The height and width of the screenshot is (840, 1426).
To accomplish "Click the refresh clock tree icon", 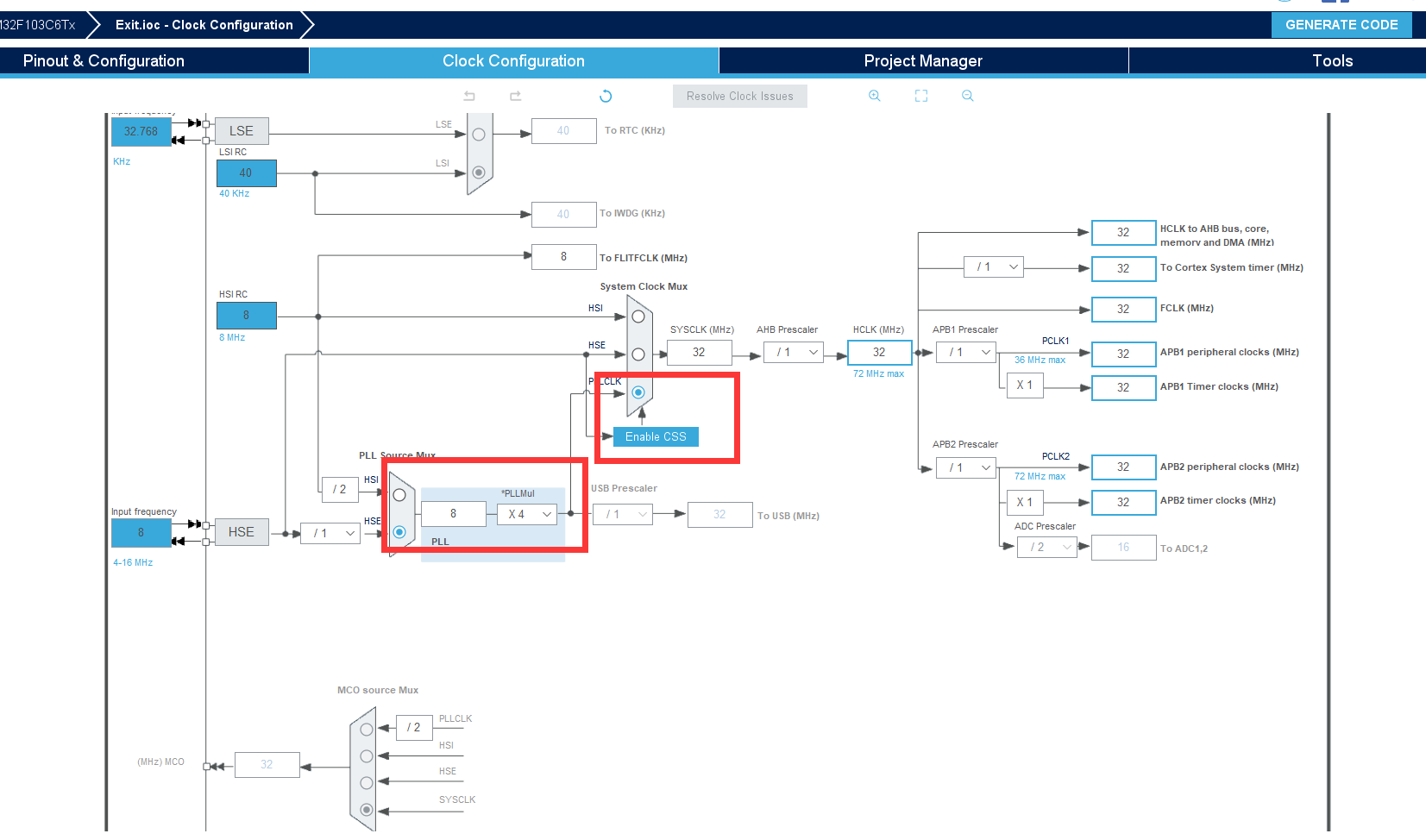I will 606,96.
